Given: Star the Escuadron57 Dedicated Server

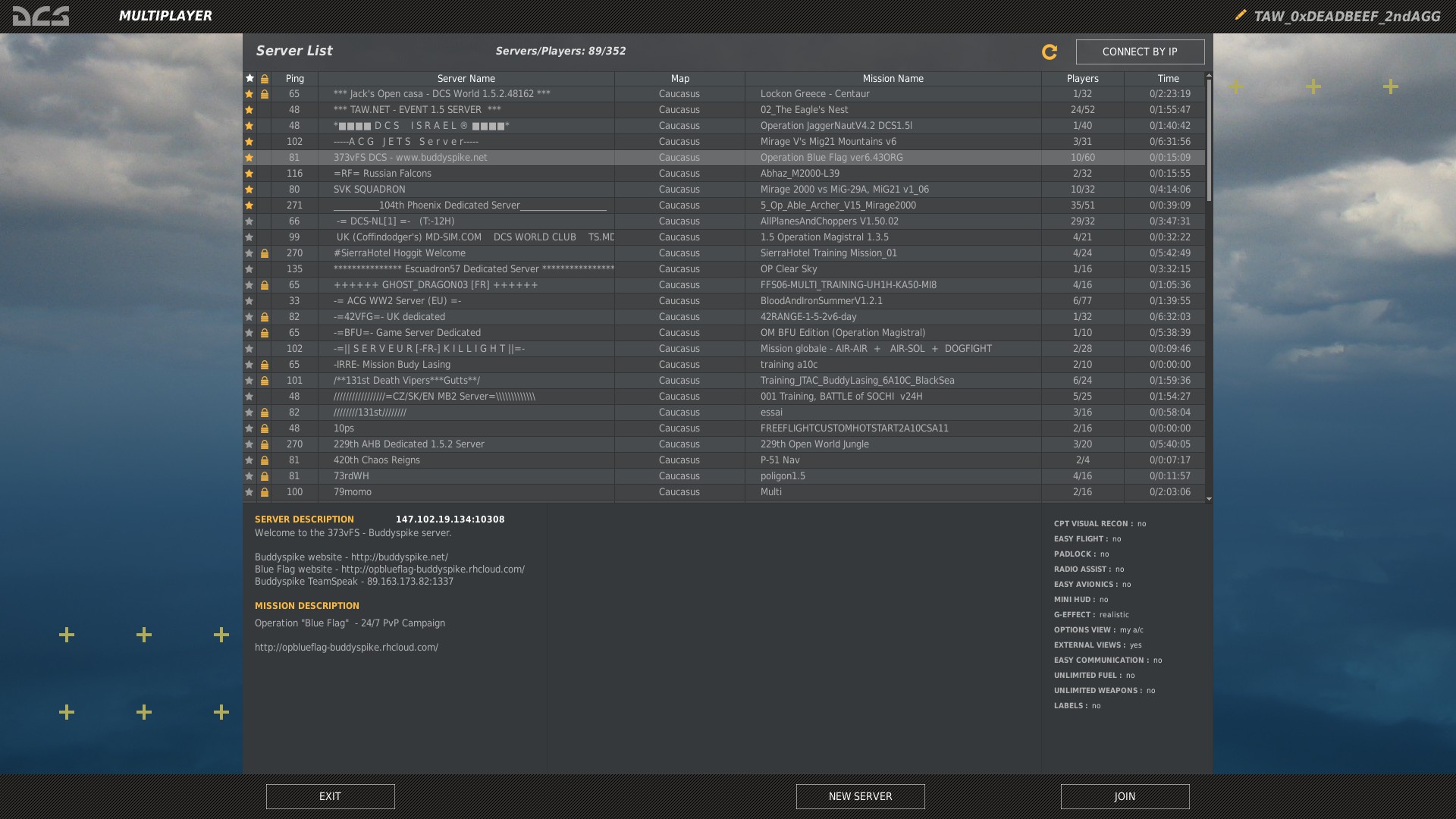Looking at the screenshot, I should point(249,269).
